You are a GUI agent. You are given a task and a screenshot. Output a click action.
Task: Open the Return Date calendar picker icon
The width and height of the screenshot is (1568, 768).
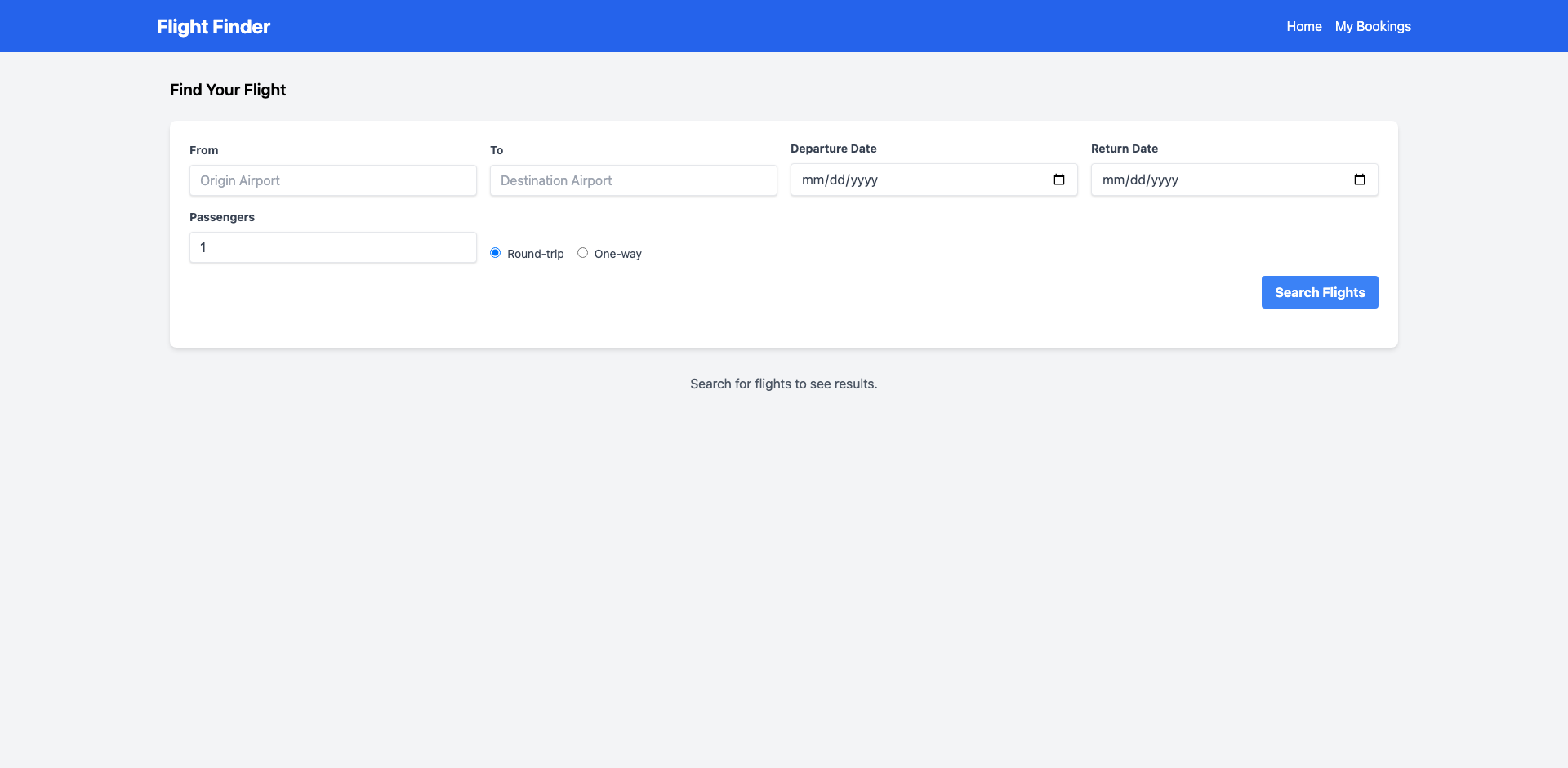[x=1359, y=180]
